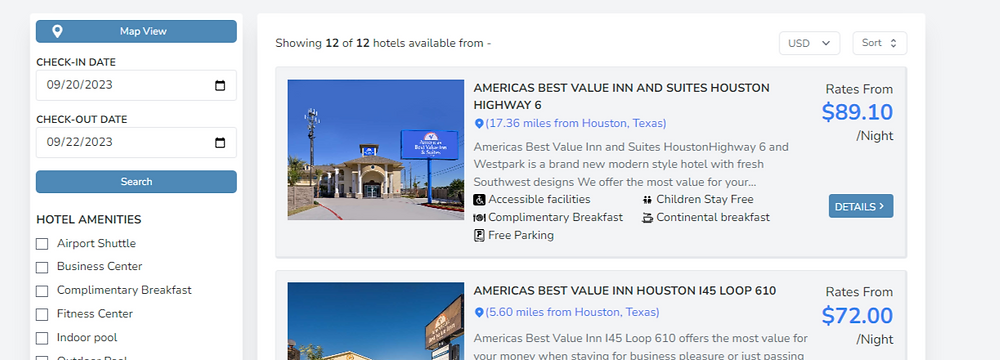Image resolution: width=1000 pixels, height=360 pixels.
Task: Open the Americas Best Value Inn and Suites Houston Highway 6 title
Action: coord(621,96)
